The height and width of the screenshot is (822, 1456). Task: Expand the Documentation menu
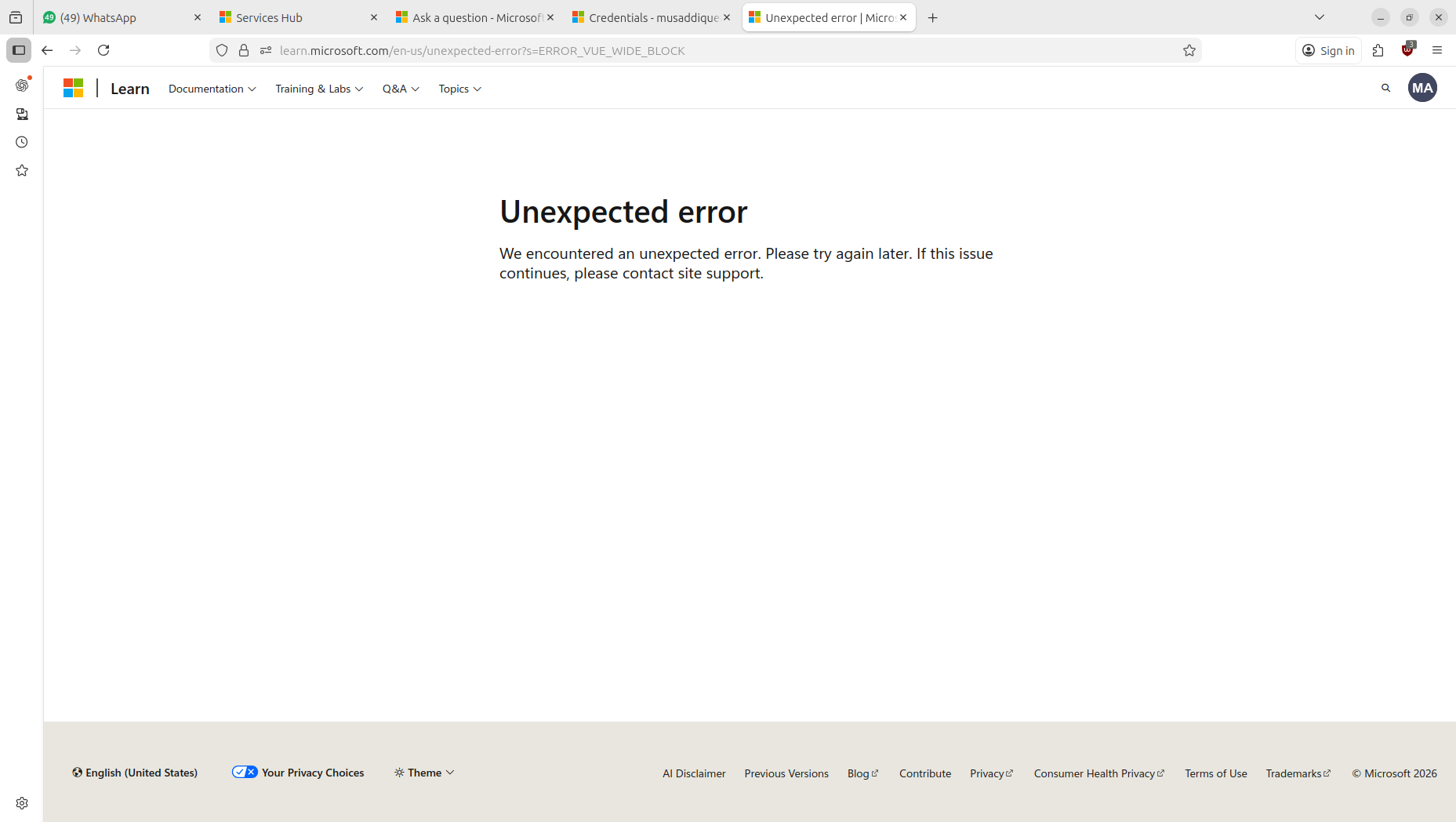click(212, 89)
